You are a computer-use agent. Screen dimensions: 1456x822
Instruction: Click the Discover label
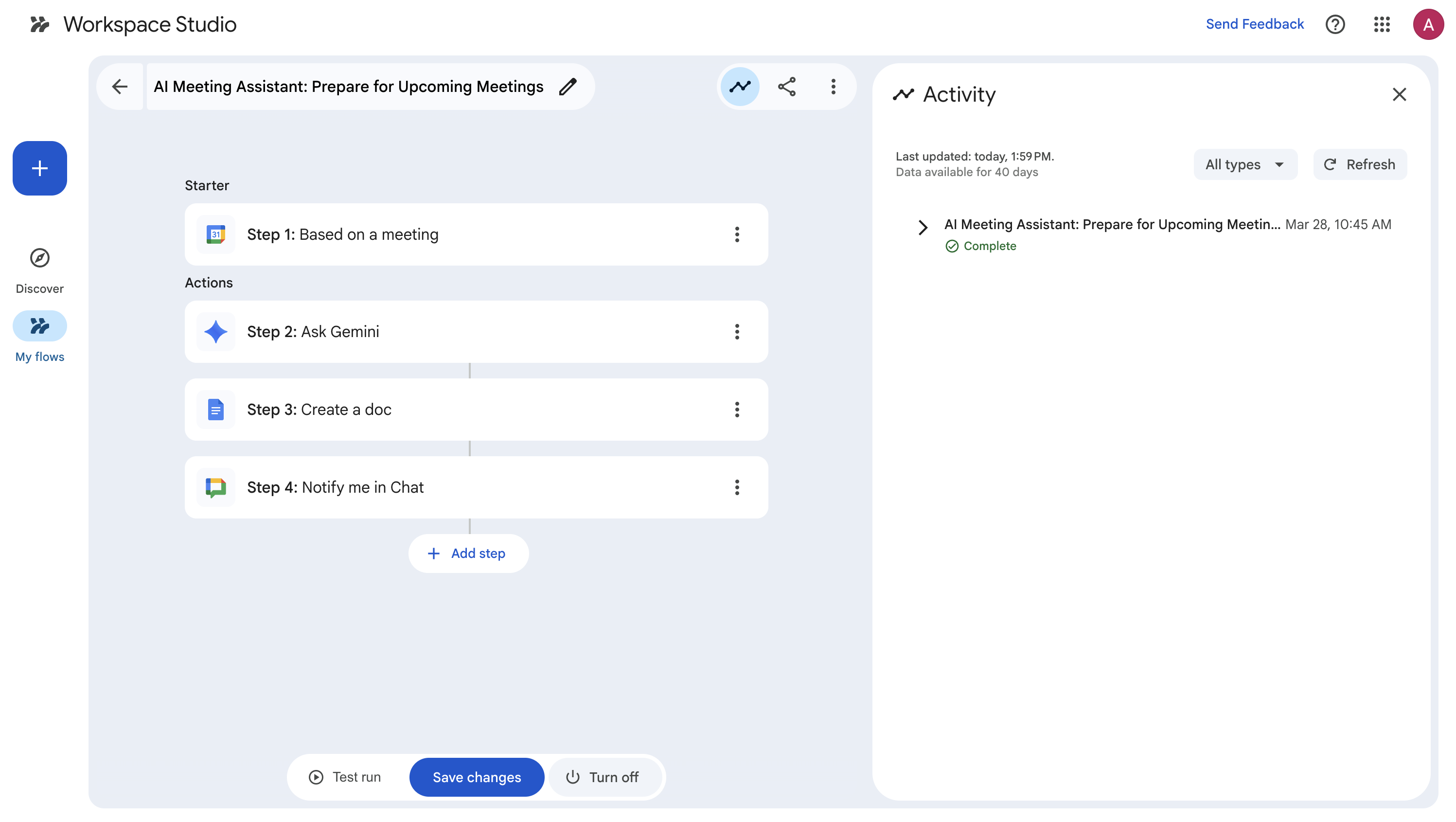coord(39,289)
